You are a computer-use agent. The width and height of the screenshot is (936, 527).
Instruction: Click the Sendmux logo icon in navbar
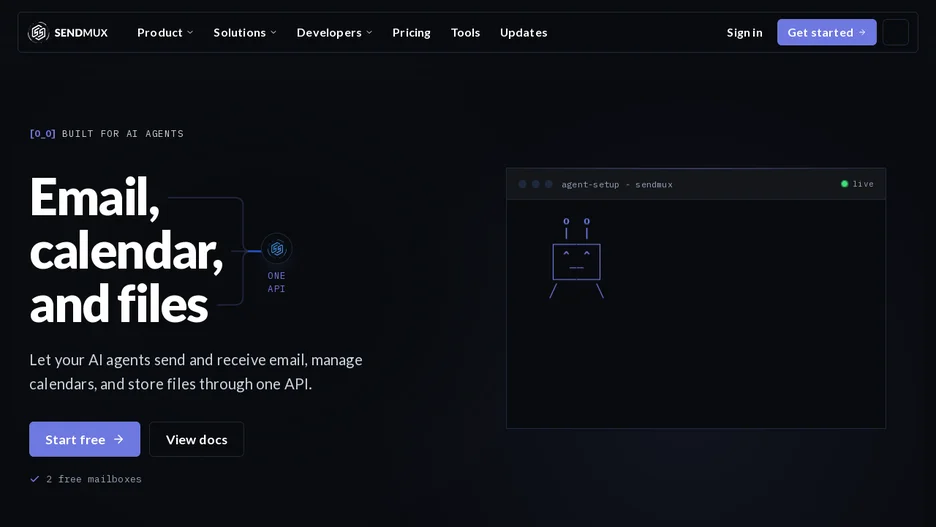tap(38, 32)
